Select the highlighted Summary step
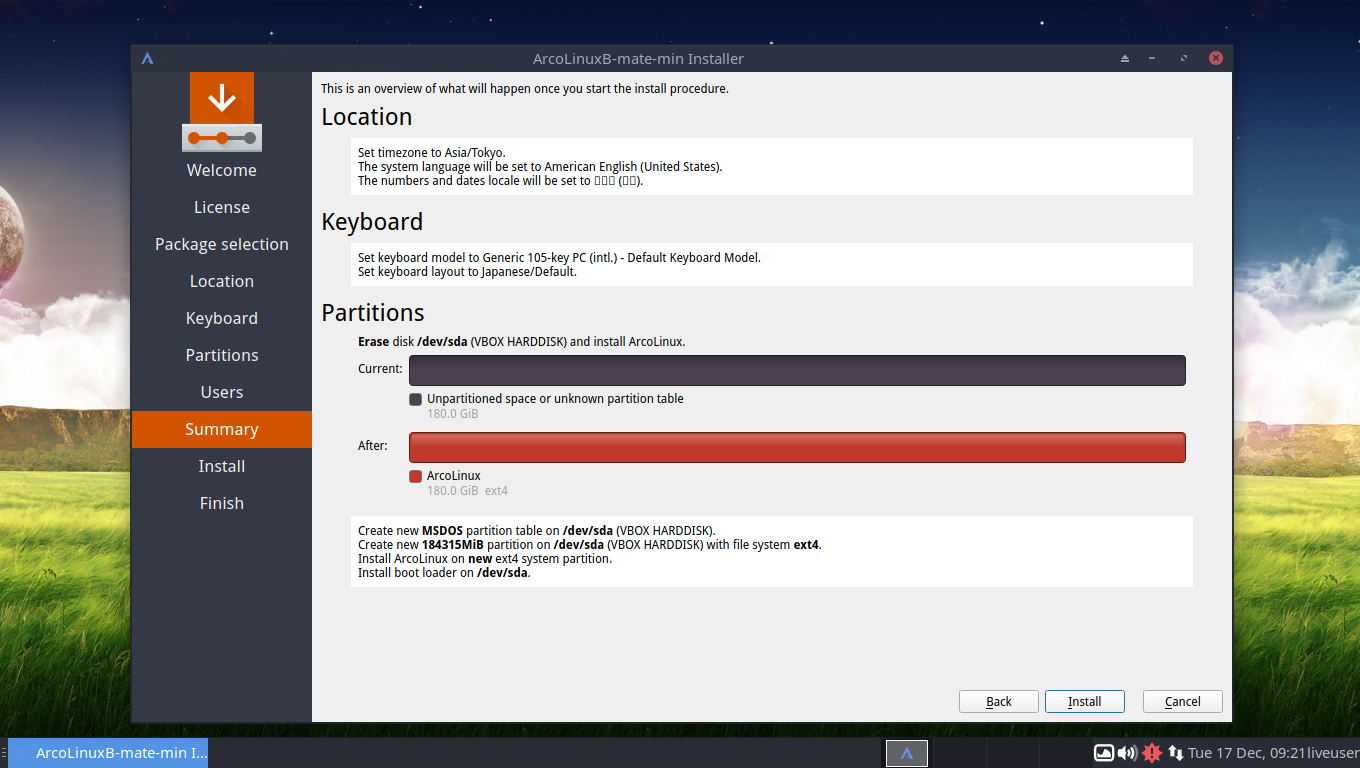 [222, 429]
